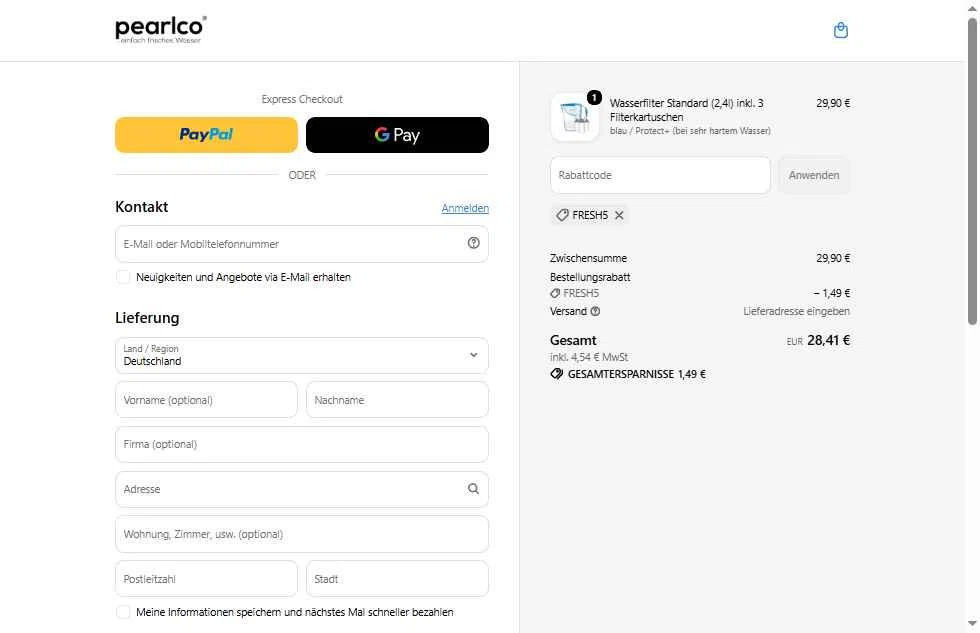Focus the Rabattcode input field

(660, 175)
